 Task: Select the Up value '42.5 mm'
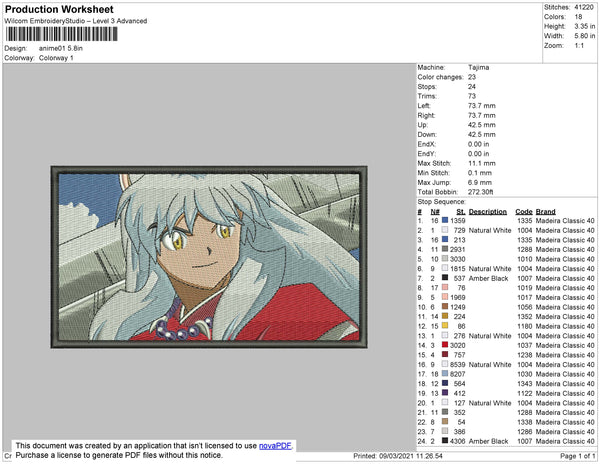point(482,125)
